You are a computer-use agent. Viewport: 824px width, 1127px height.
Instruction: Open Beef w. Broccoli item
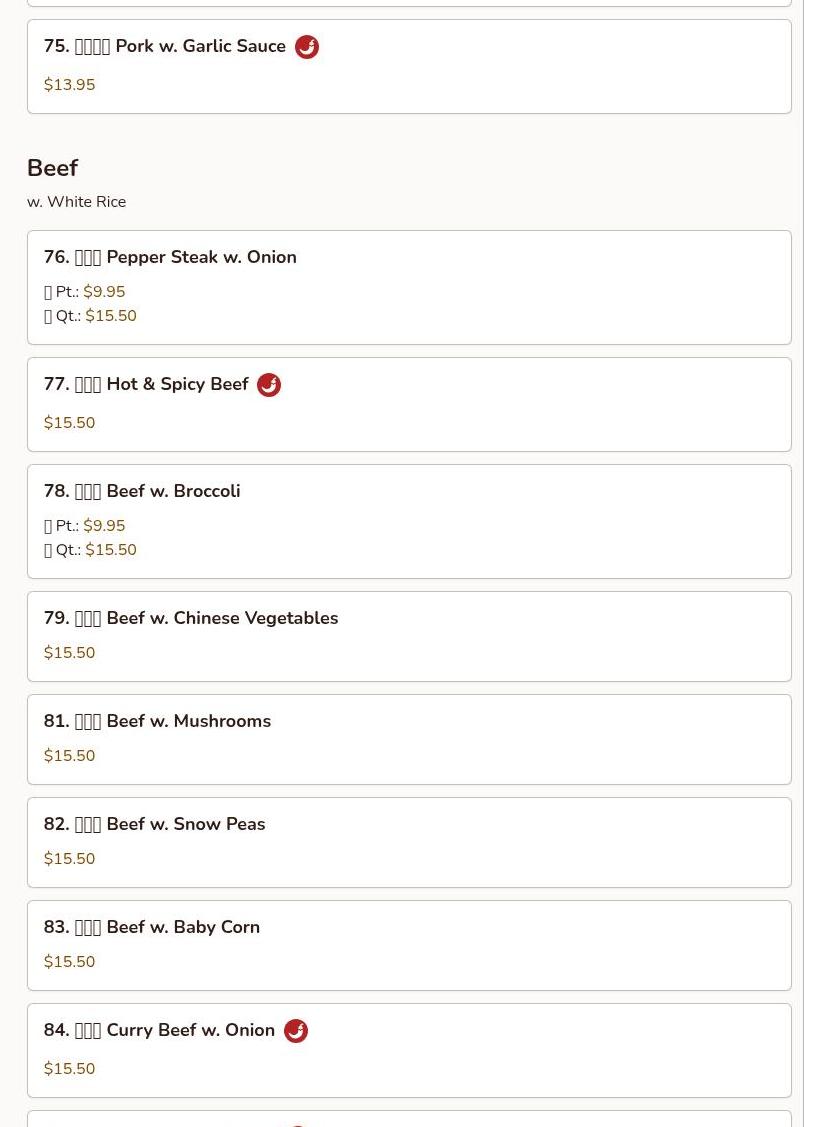pyautogui.click(x=142, y=491)
